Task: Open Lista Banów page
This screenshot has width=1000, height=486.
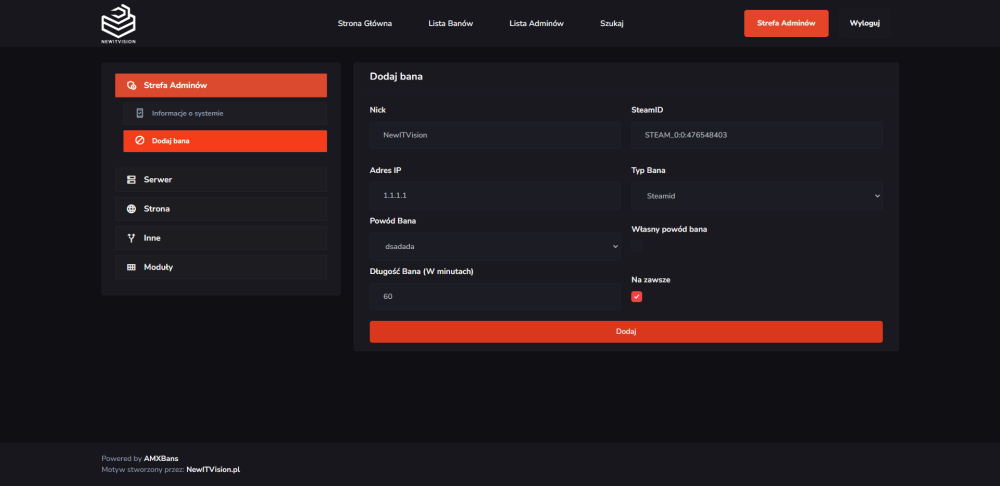Action: 451,24
